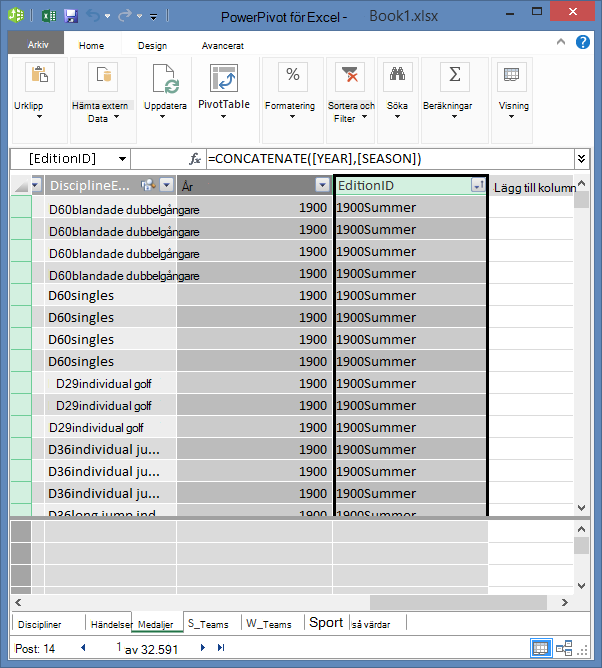This screenshot has width=602, height=668.
Task: Open DisciplineE column filter dropdown
Action: pyautogui.click(x=166, y=185)
